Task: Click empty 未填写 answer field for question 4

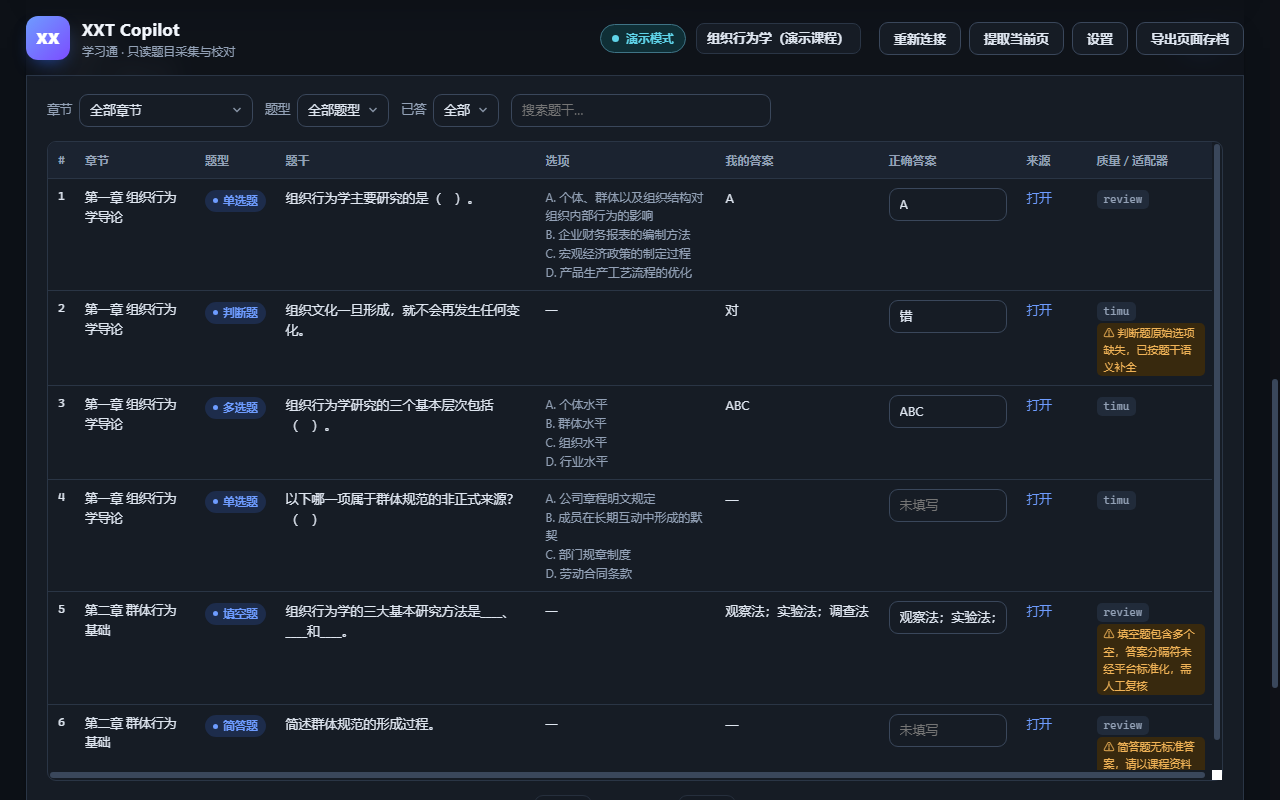Action: coord(948,505)
